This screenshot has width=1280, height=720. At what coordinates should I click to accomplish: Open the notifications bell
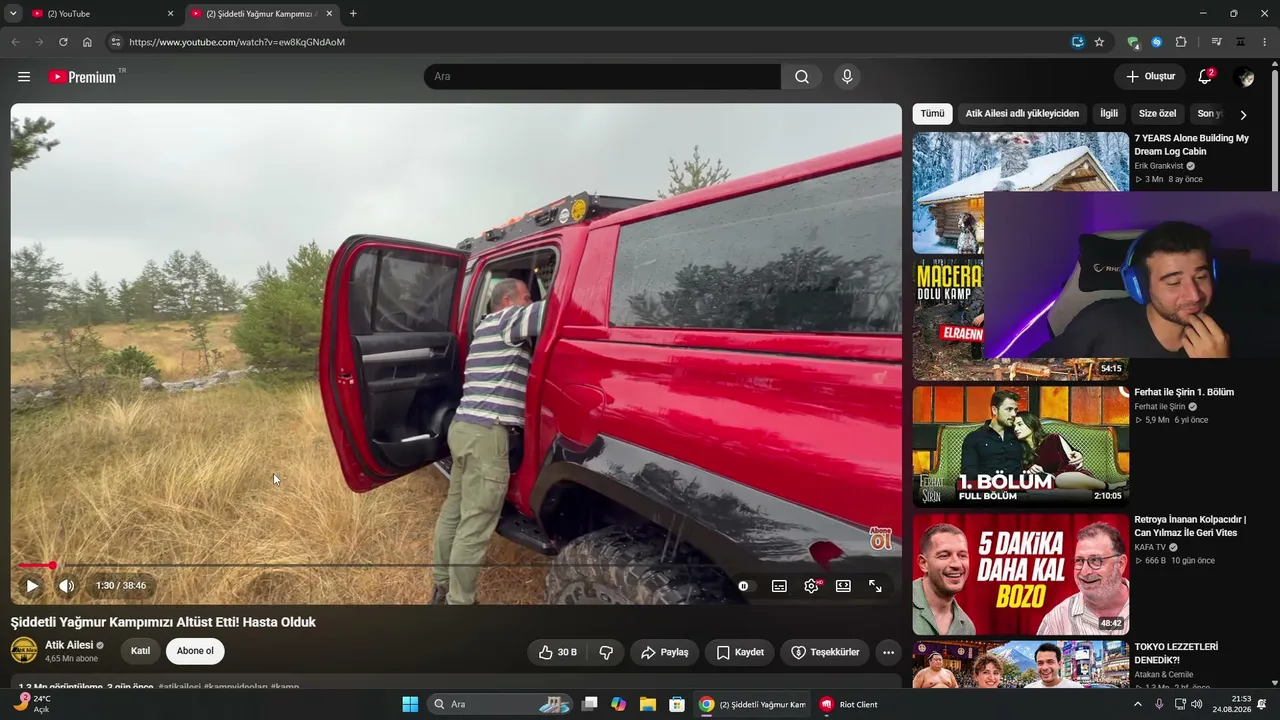point(1205,77)
